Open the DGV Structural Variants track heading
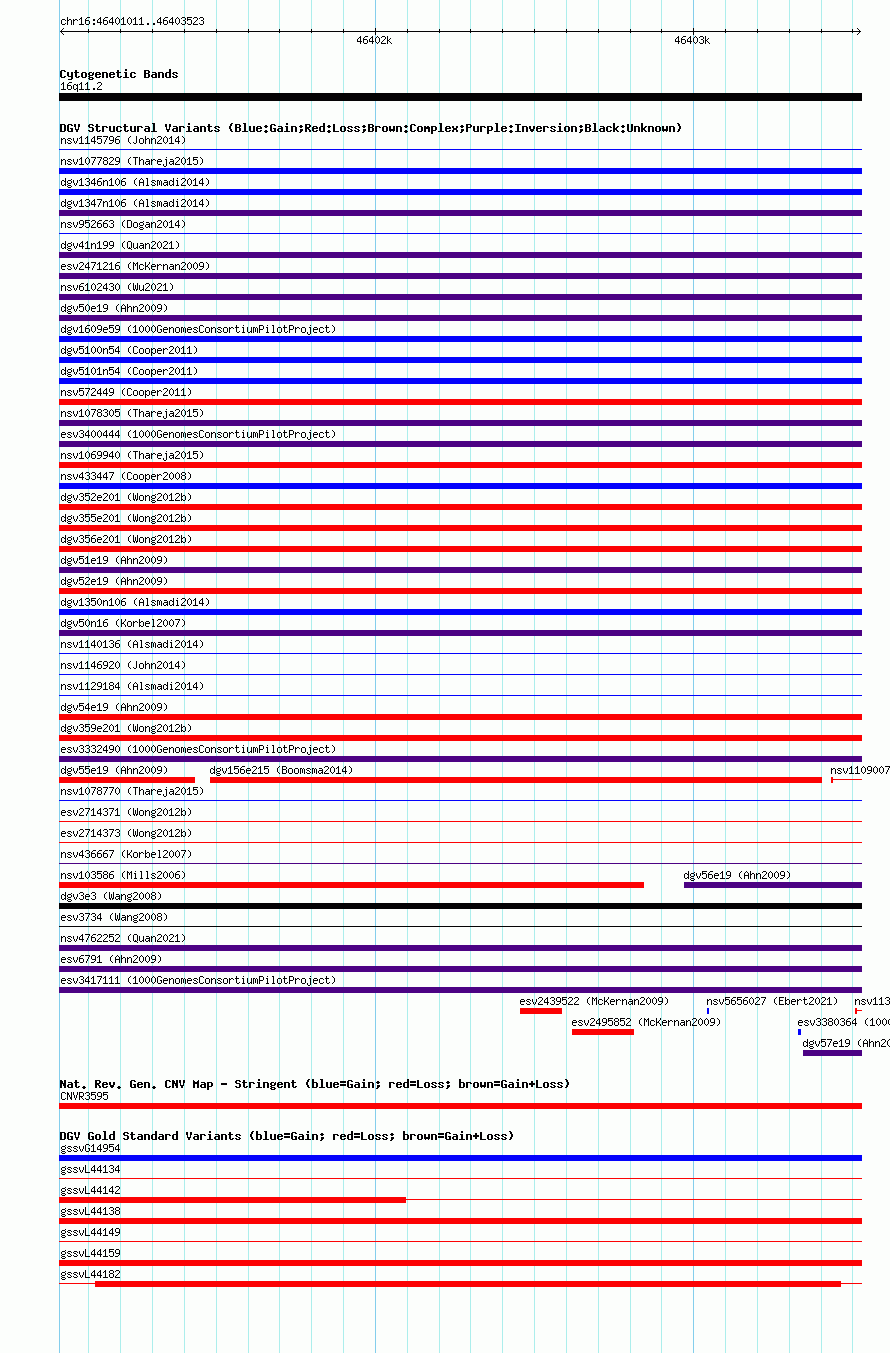The height and width of the screenshot is (1353, 890). [371, 128]
